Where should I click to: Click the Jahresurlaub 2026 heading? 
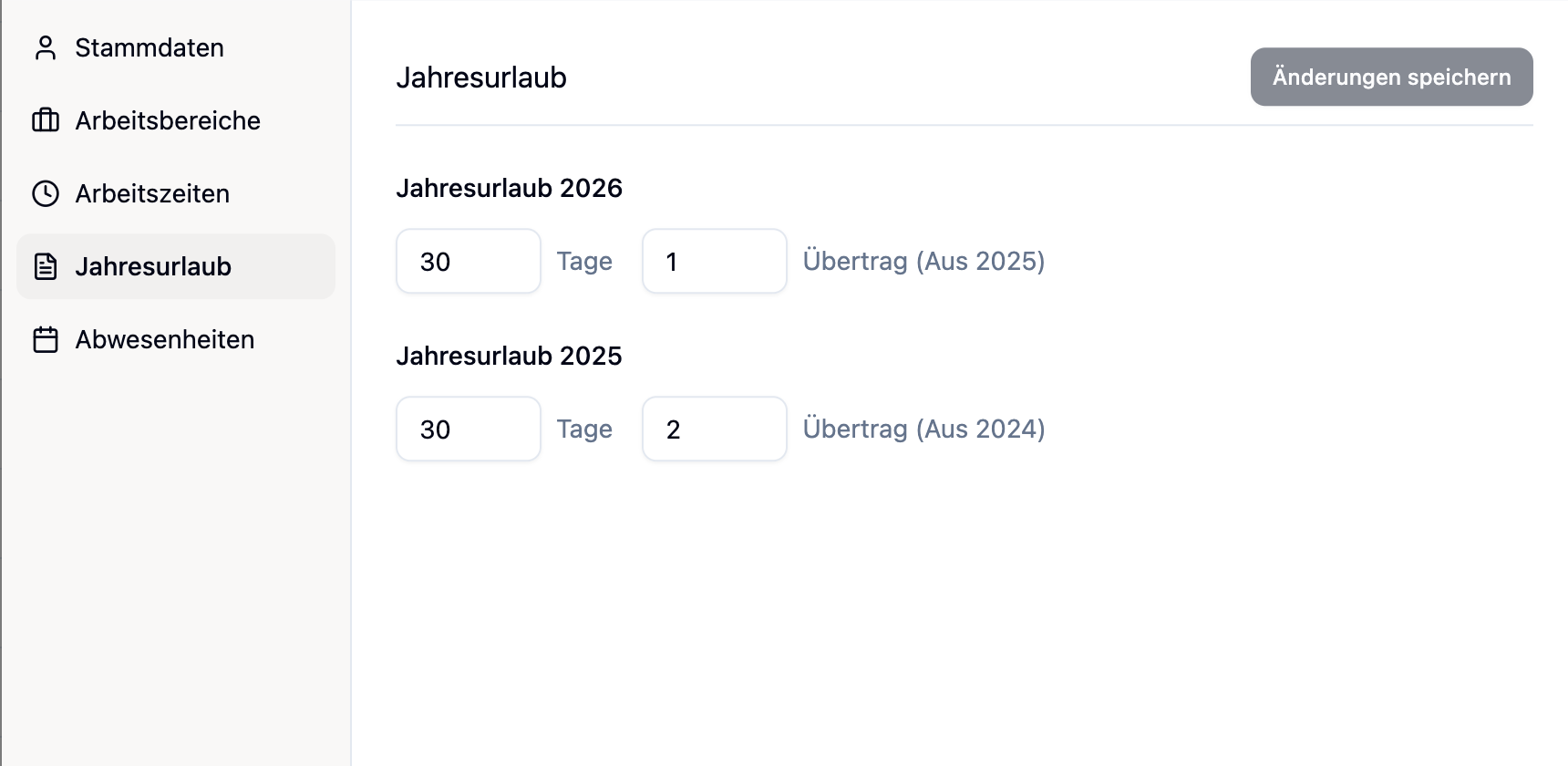coord(509,188)
